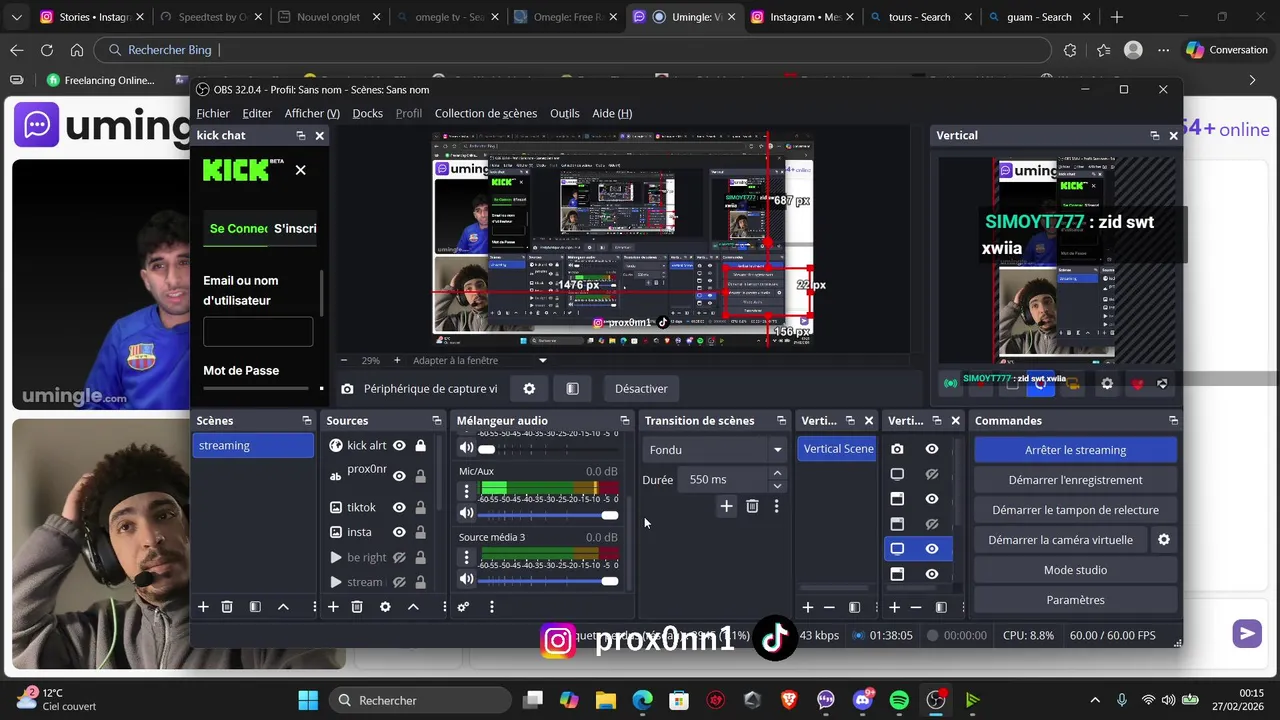Show hidden system tray icons chevron
Image resolution: width=1280 pixels, height=720 pixels.
click(1095, 700)
